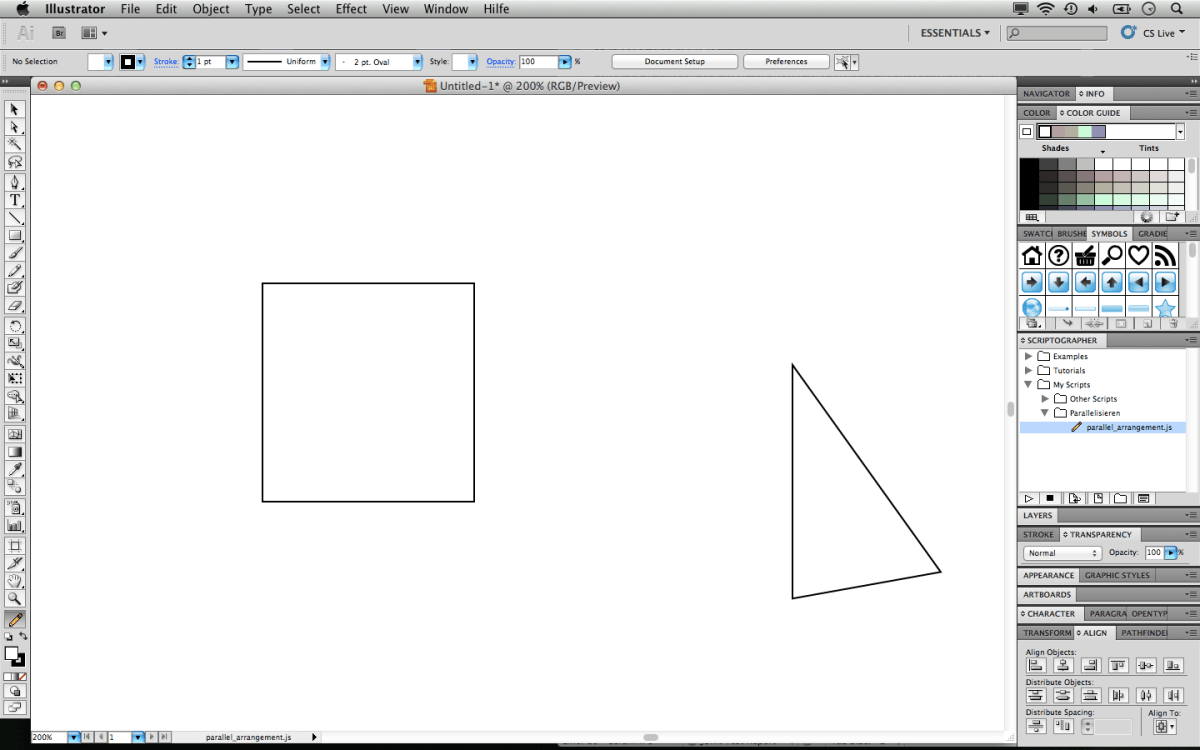The image size is (1200, 750).
Task: Open the Object menu
Action: click(x=211, y=9)
